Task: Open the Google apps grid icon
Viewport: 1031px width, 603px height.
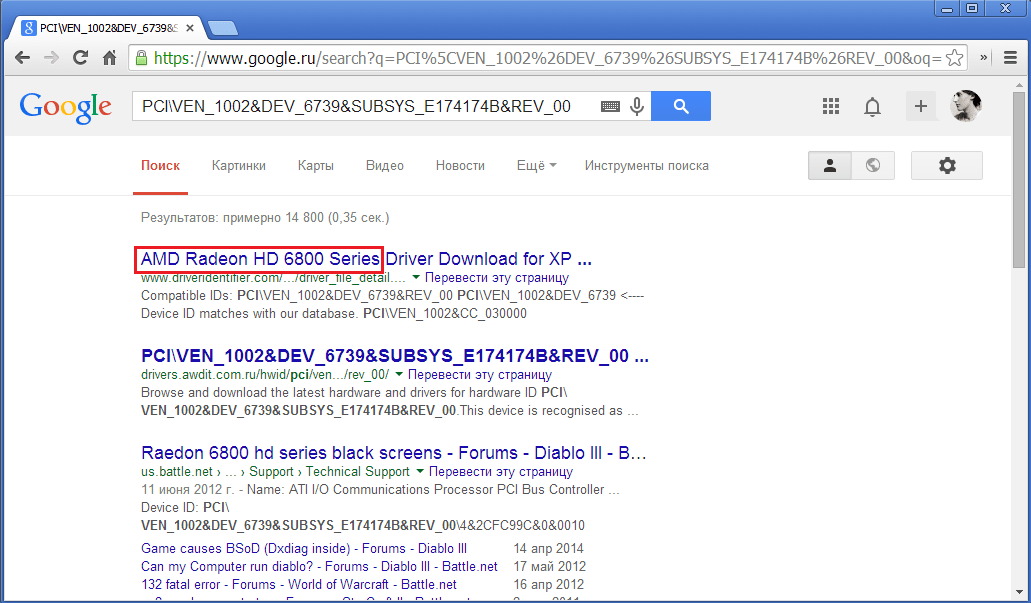Action: pyautogui.click(x=830, y=106)
